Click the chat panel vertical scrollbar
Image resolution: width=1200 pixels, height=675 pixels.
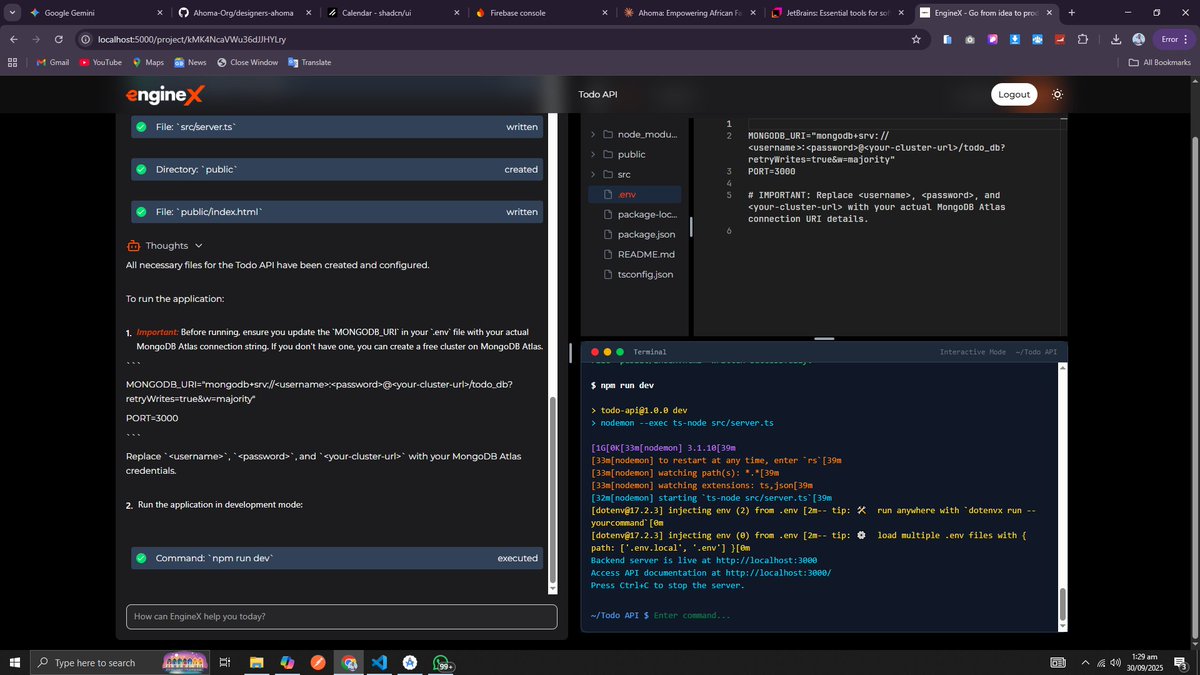pyautogui.click(x=552, y=490)
